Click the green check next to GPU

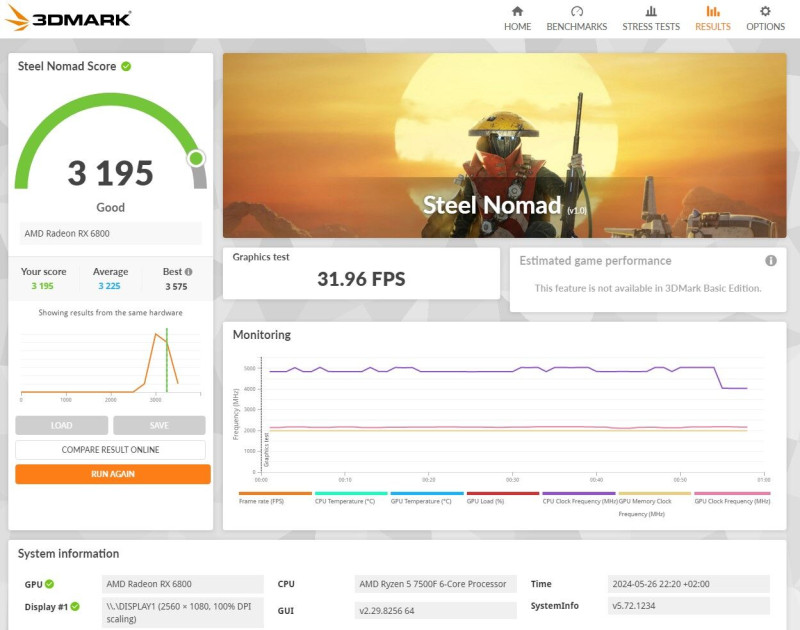[49, 584]
